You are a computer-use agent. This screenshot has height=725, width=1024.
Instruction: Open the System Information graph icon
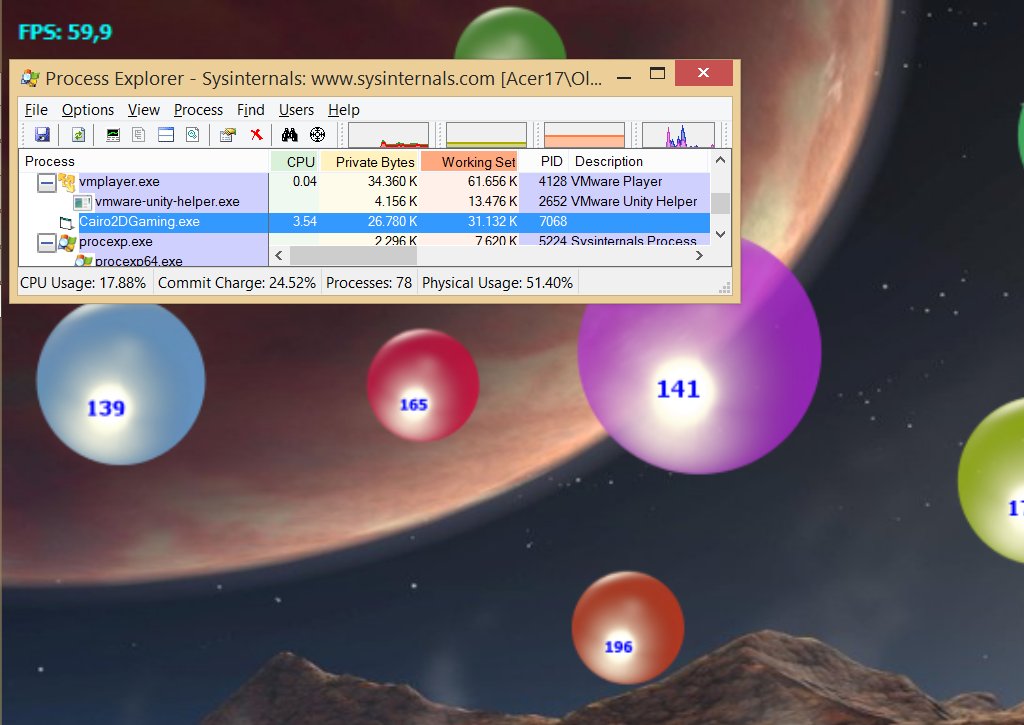click(113, 135)
